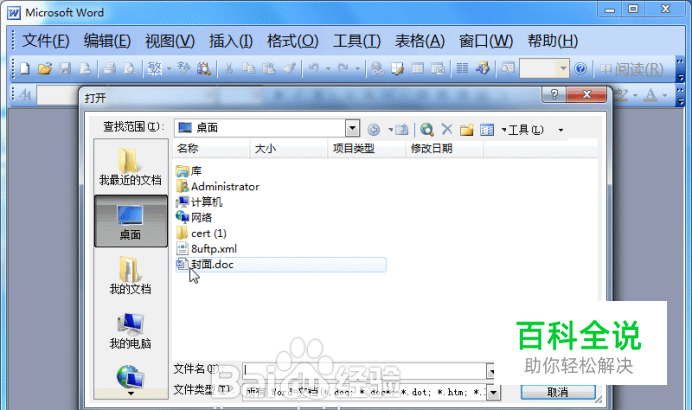
Task: Open the 文件类型 file type dropdown
Action: [493, 392]
